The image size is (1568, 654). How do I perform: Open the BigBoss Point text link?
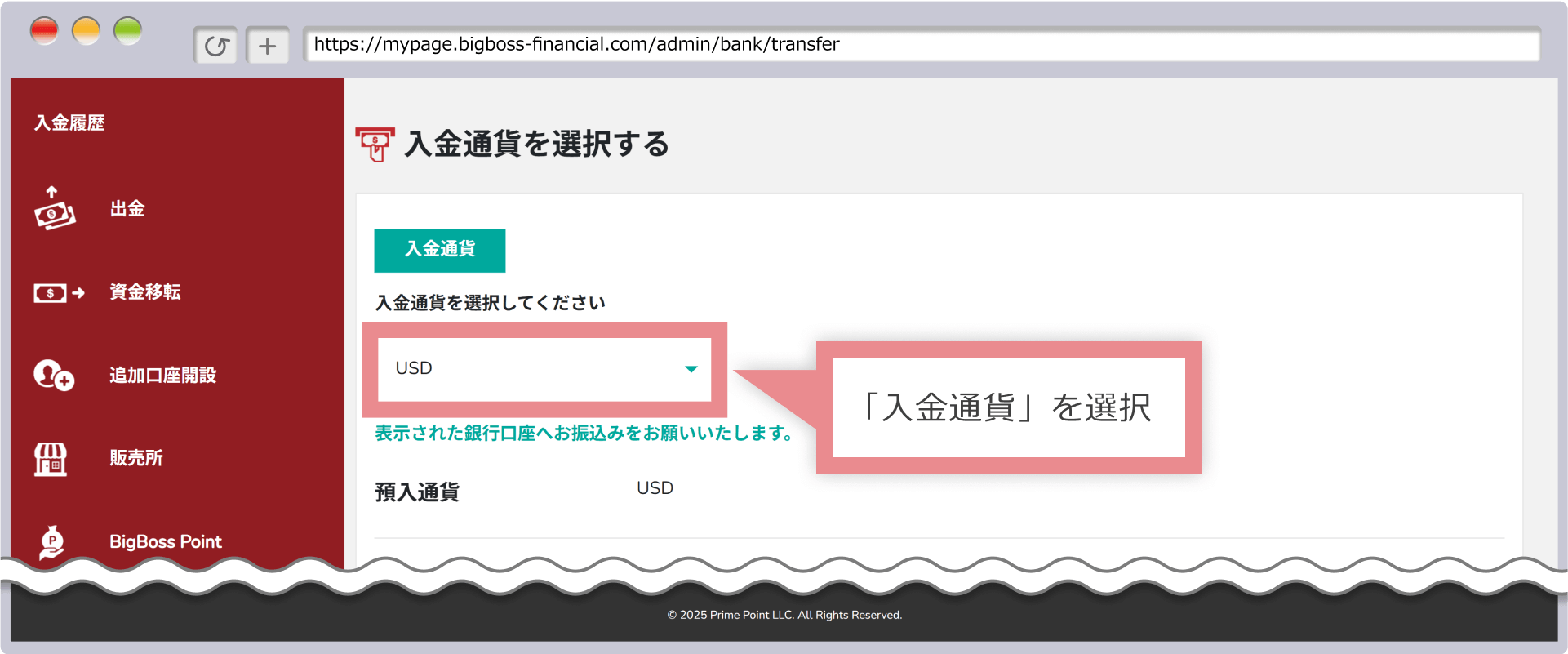click(166, 542)
